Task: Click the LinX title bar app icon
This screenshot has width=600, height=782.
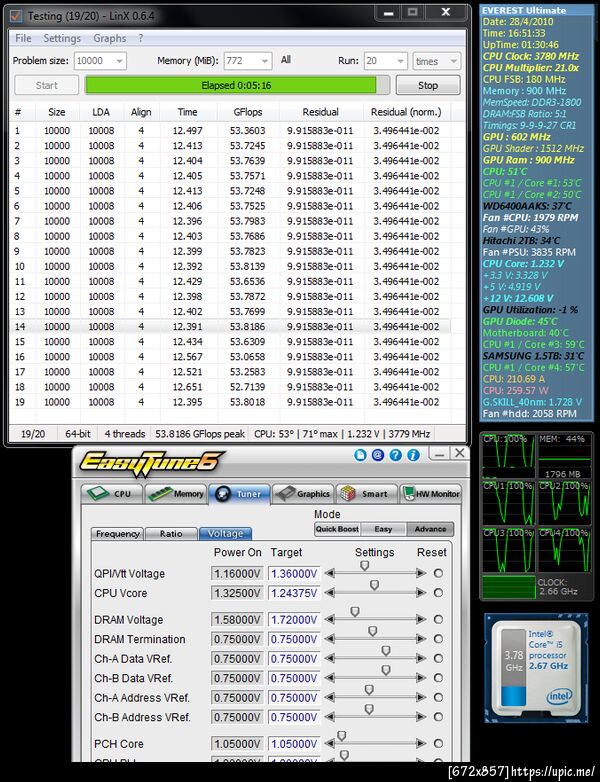Action: click(x=16, y=16)
